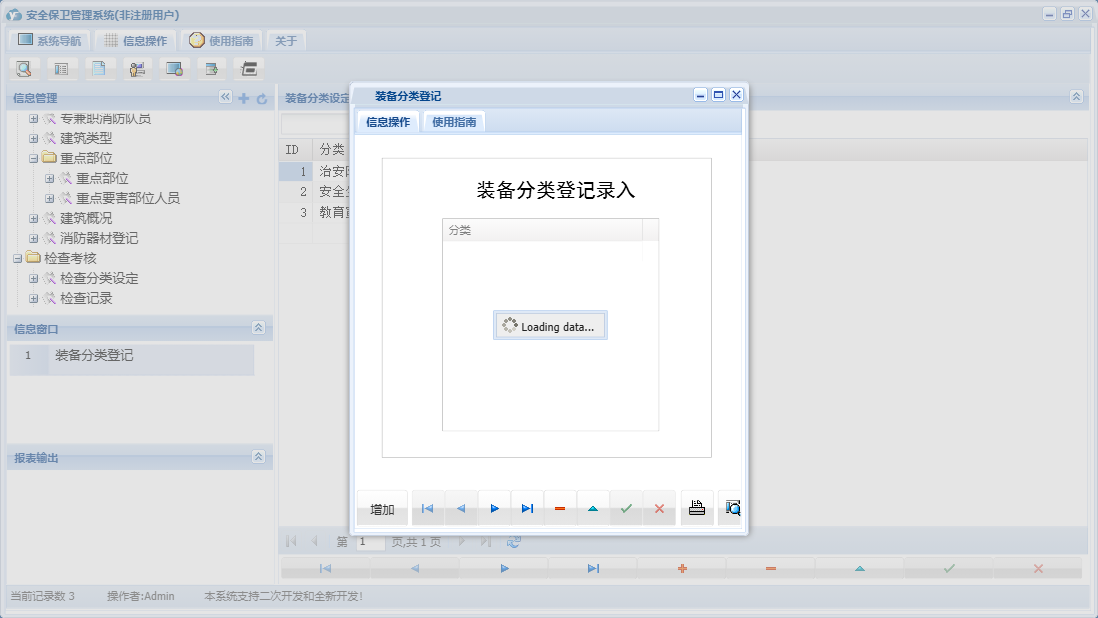Collapse the sidebar with the double-arrow icon
Viewport: 1098px width, 618px height.
point(224,98)
